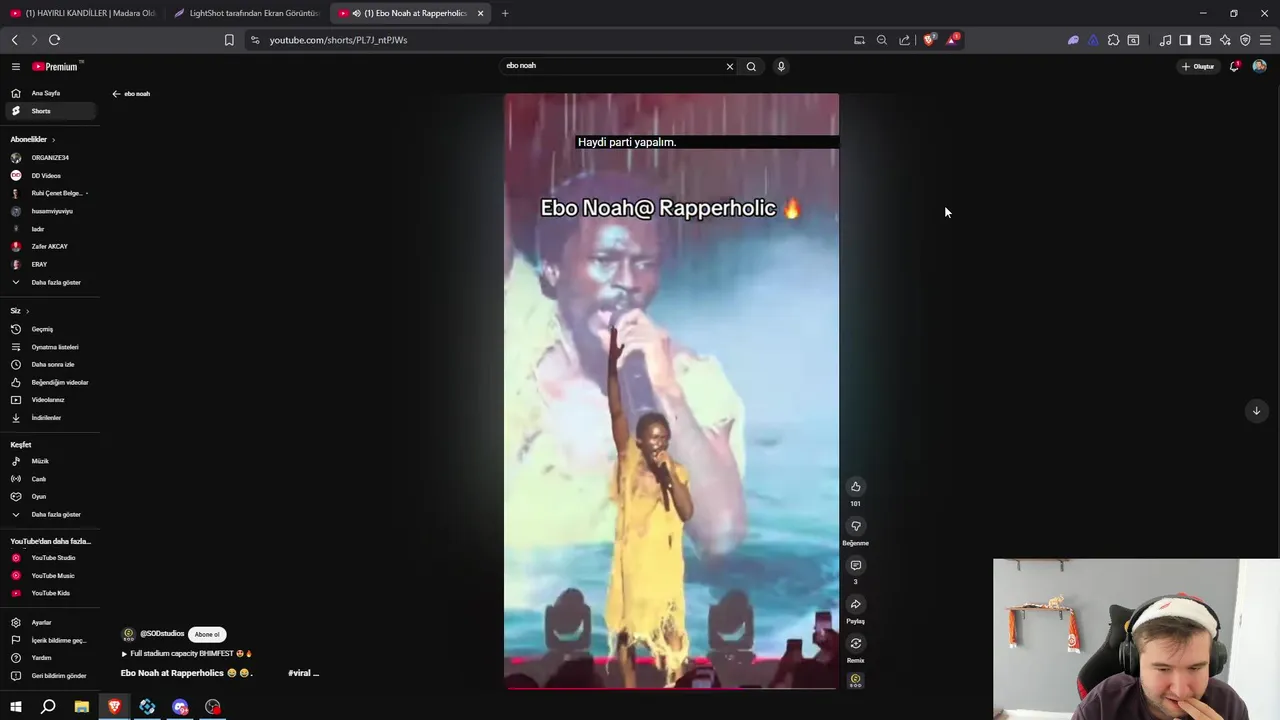1280x720 pixels.
Task: Bookmark this page
Action: coord(229,40)
